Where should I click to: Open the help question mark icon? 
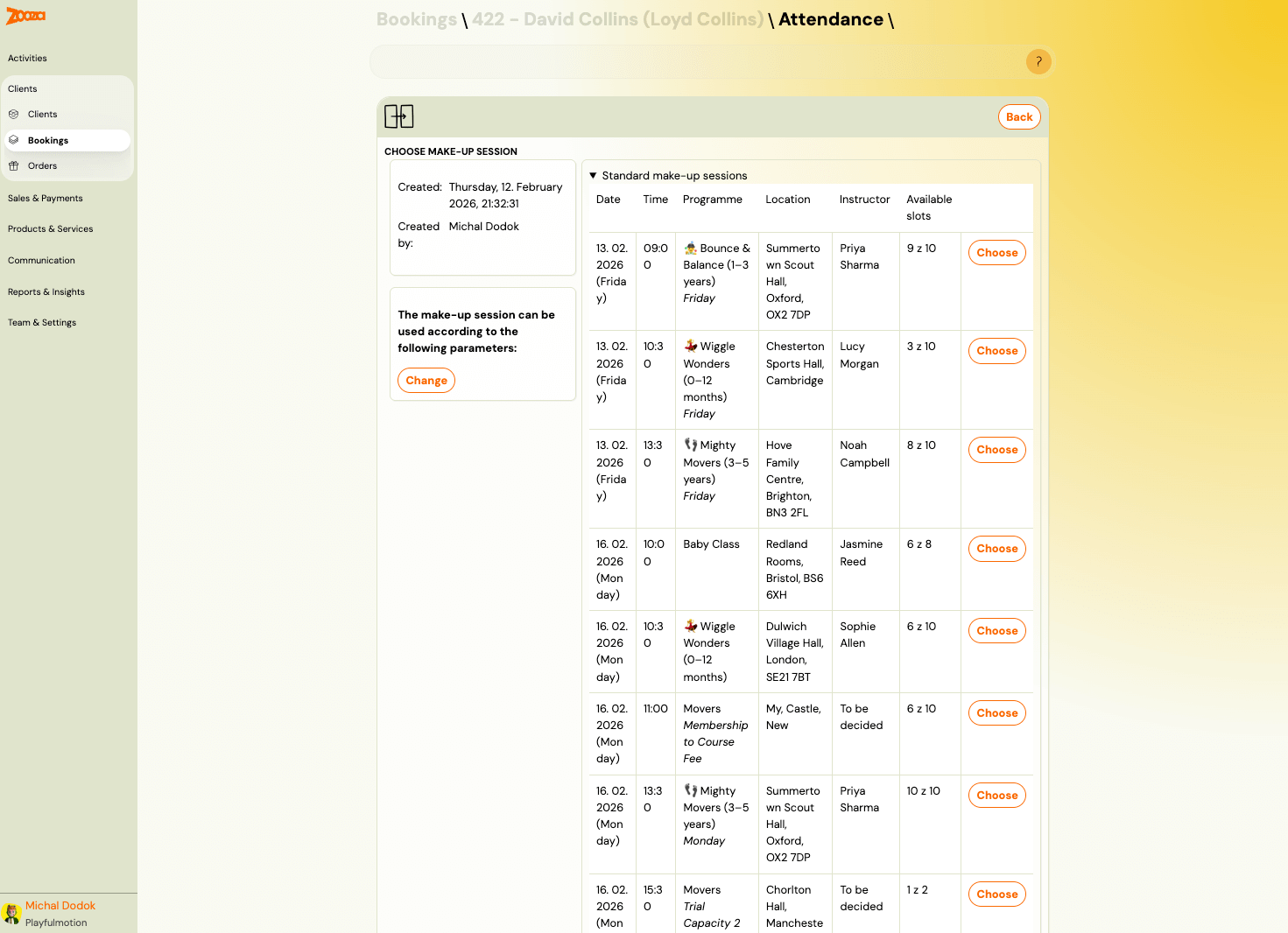point(1038,61)
